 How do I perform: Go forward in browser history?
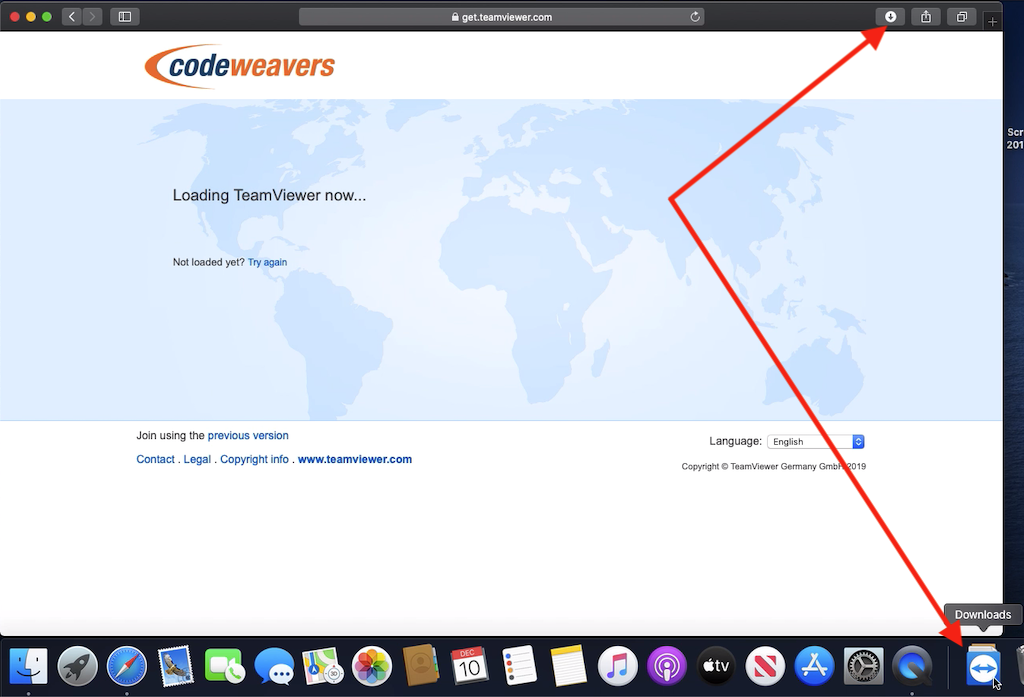tap(93, 17)
